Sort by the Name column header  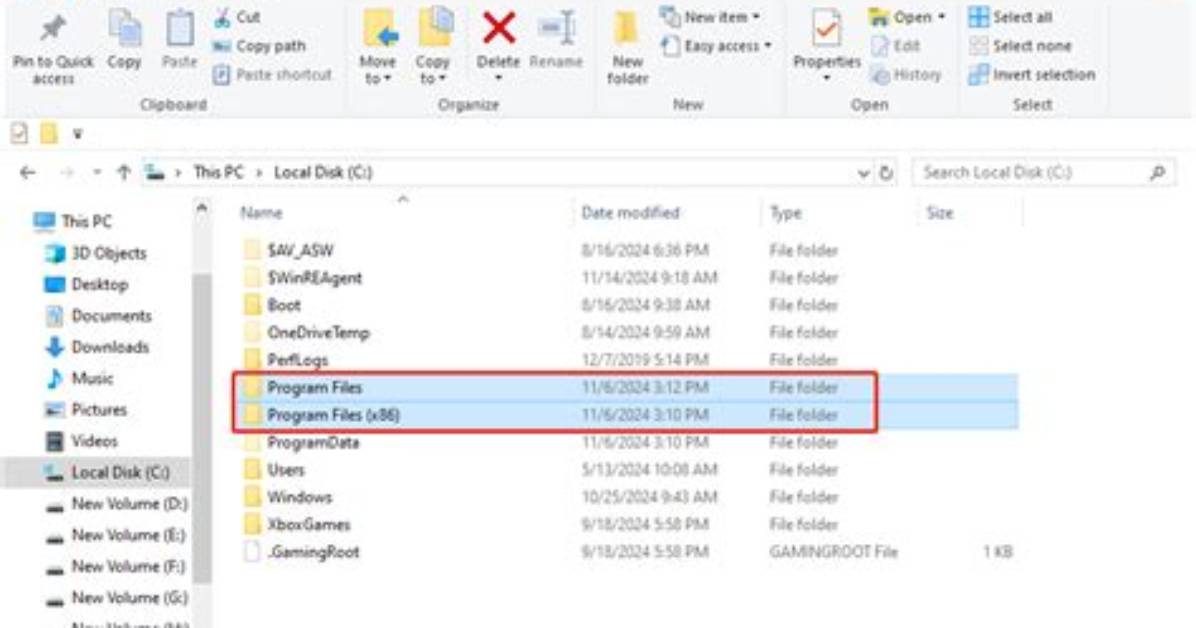pos(262,213)
